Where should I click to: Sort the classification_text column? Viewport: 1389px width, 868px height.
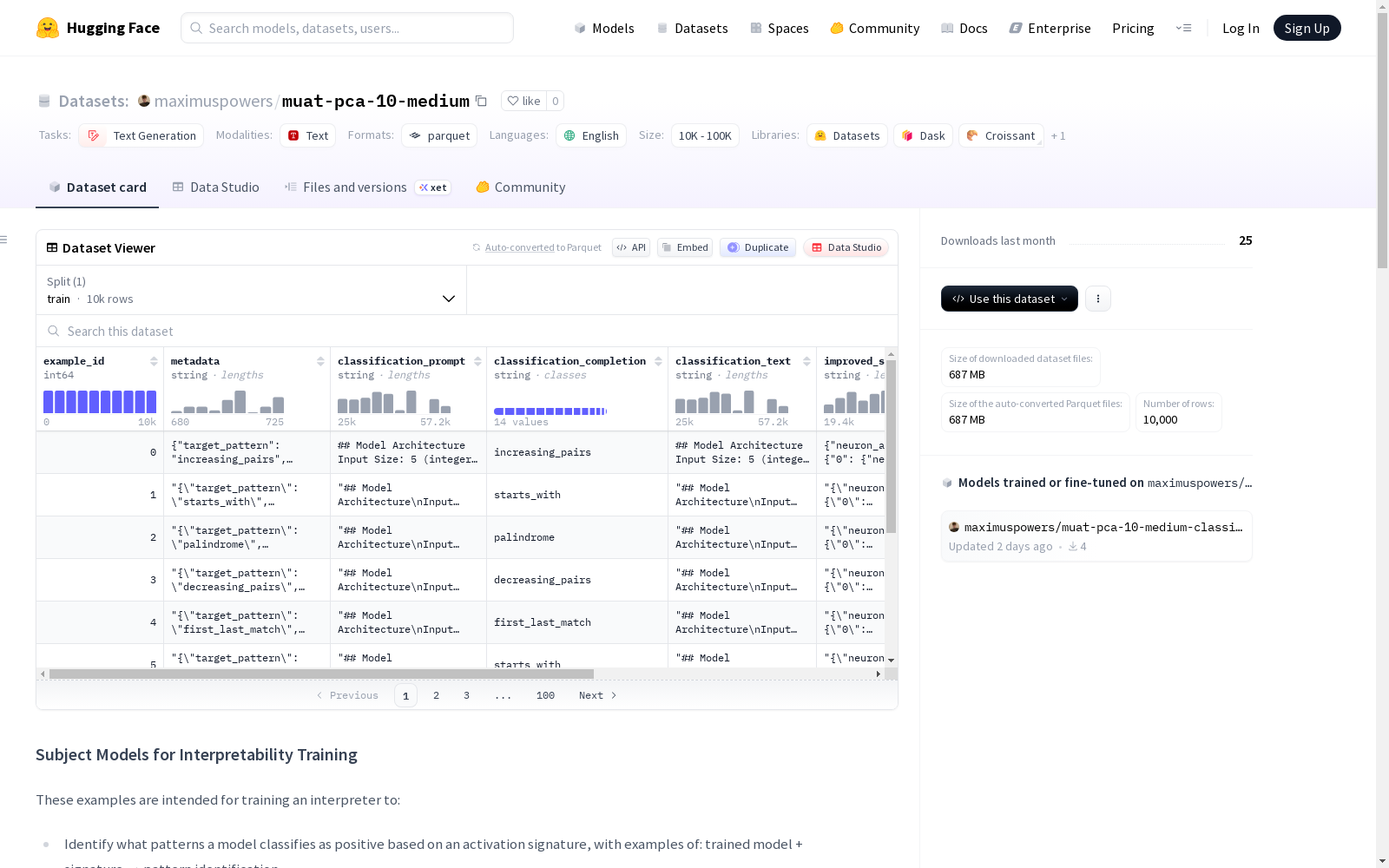[806, 361]
